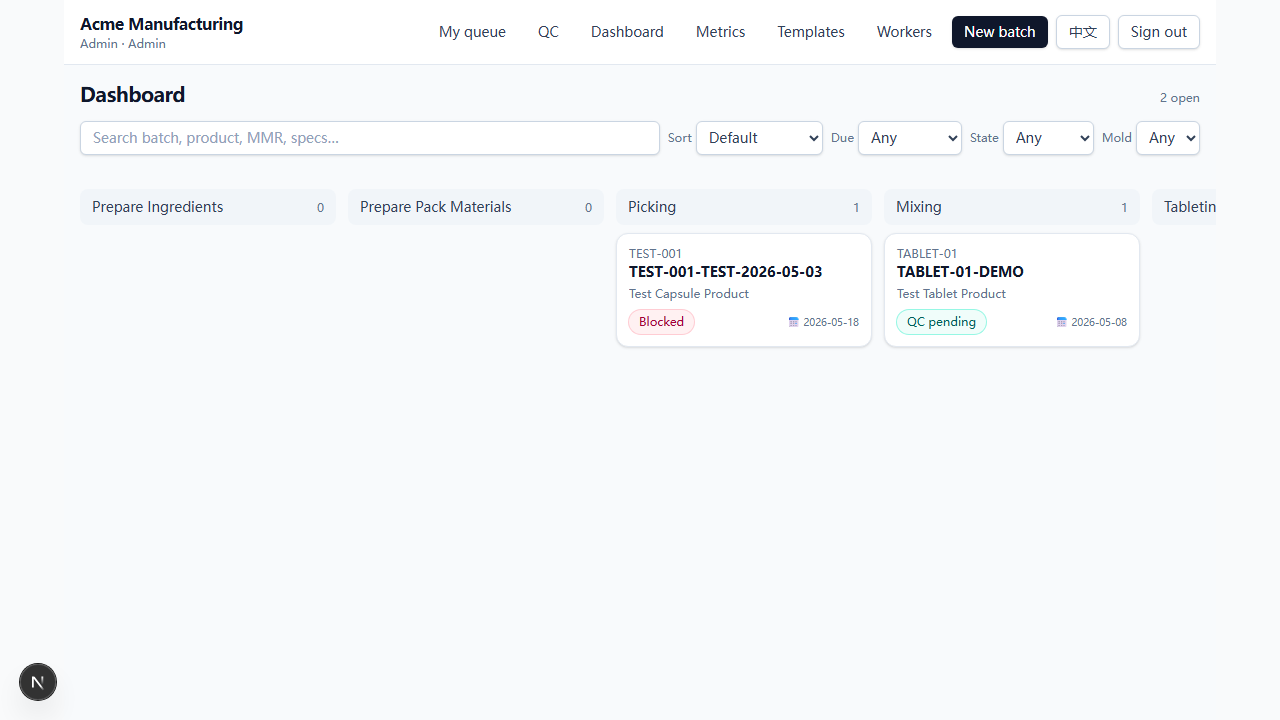Select the Mixing column header
The width and height of the screenshot is (1280, 720).
[1012, 207]
